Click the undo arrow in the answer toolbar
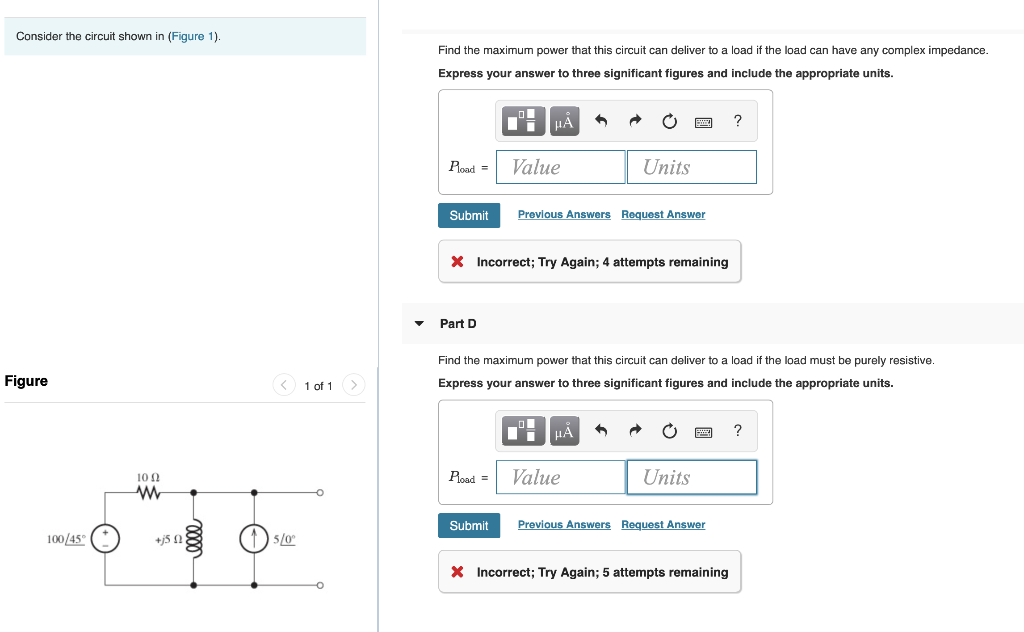The image size is (1024, 632). [x=601, y=121]
